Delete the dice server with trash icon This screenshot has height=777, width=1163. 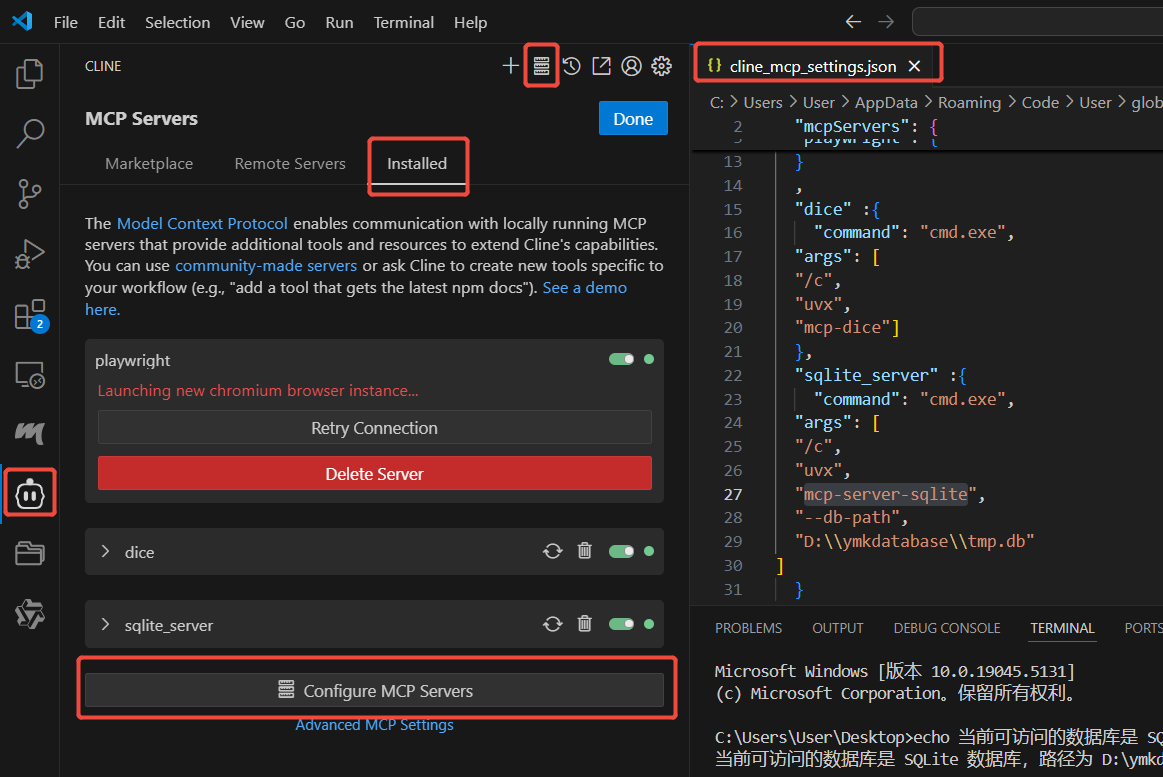tap(584, 550)
